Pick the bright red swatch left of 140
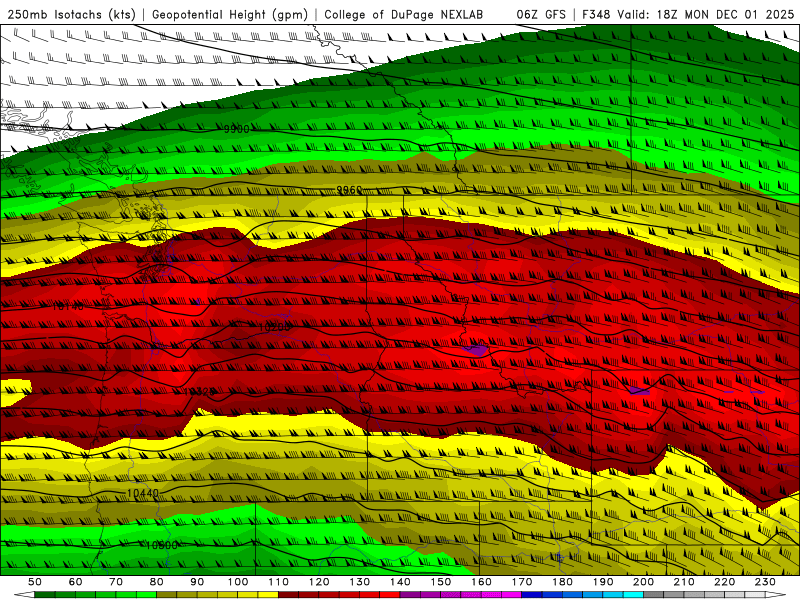The width and height of the screenshot is (800, 600). [390, 594]
